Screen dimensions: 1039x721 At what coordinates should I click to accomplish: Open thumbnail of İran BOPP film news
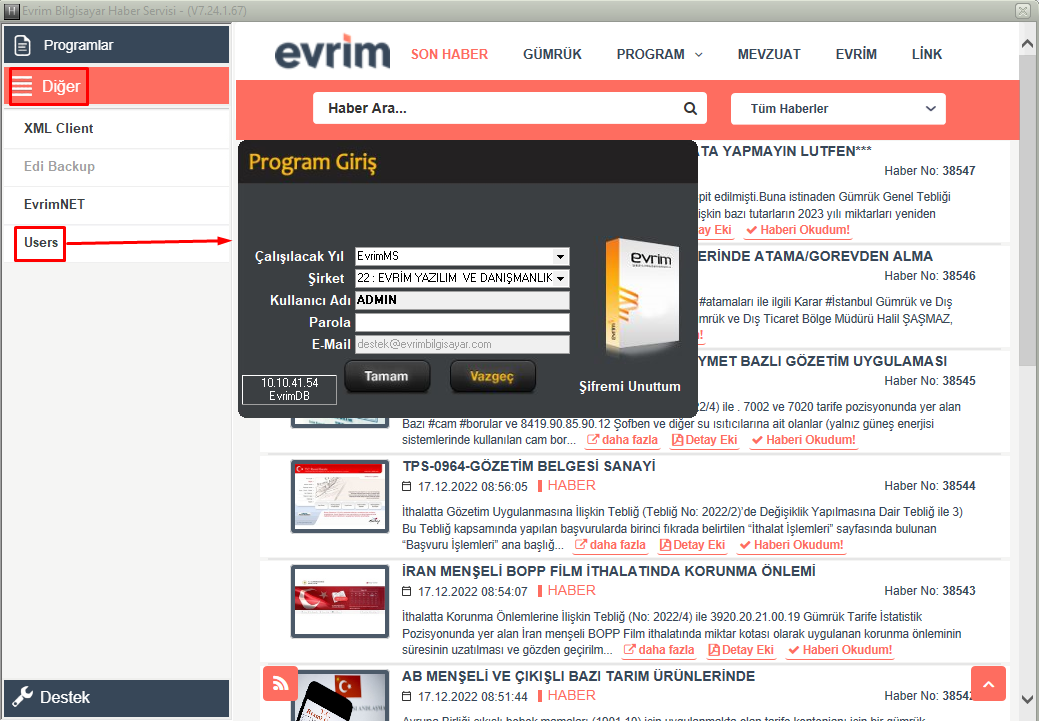[x=340, y=601]
